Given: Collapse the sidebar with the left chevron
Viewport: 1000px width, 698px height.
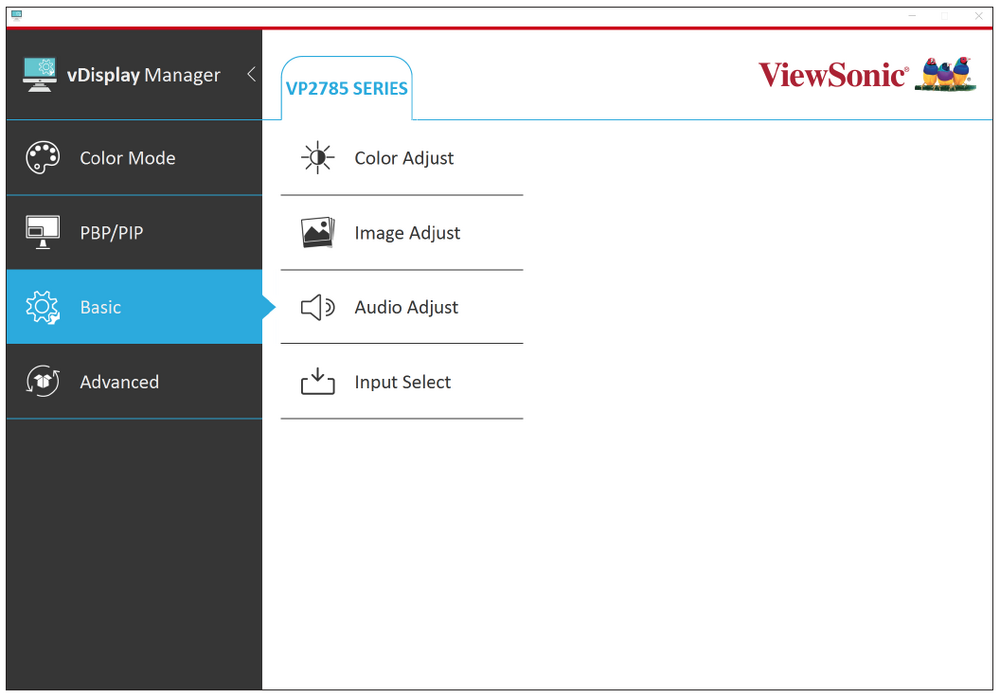Looking at the screenshot, I should pyautogui.click(x=251, y=75).
